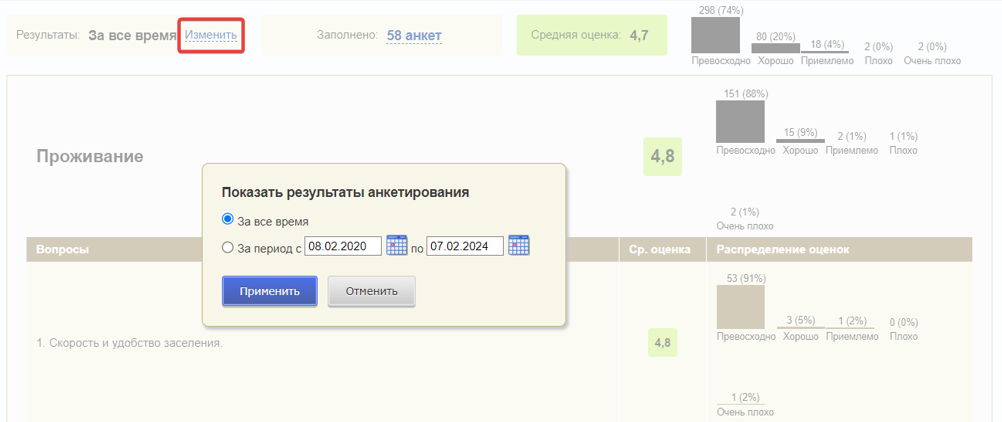Click the 4,8 score for question 1
This screenshot has height=422, width=1002.
663,343
